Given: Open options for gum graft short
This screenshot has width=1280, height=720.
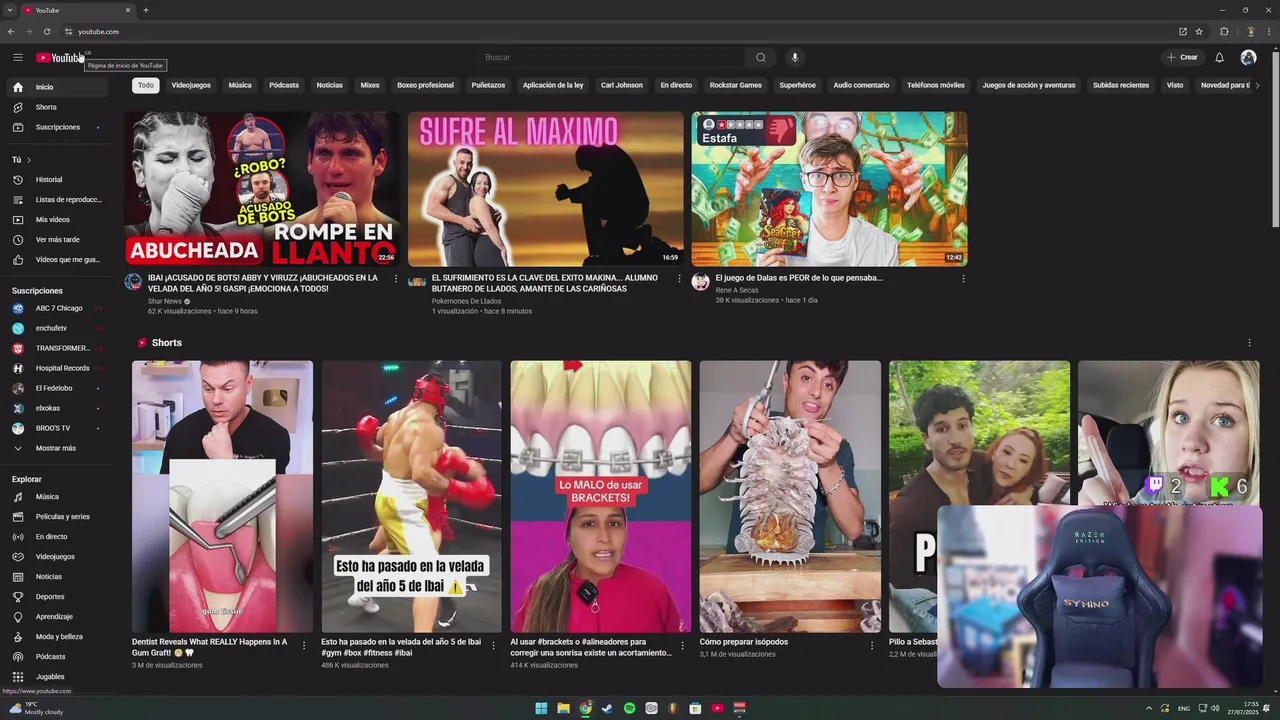Looking at the screenshot, I should tap(304, 646).
